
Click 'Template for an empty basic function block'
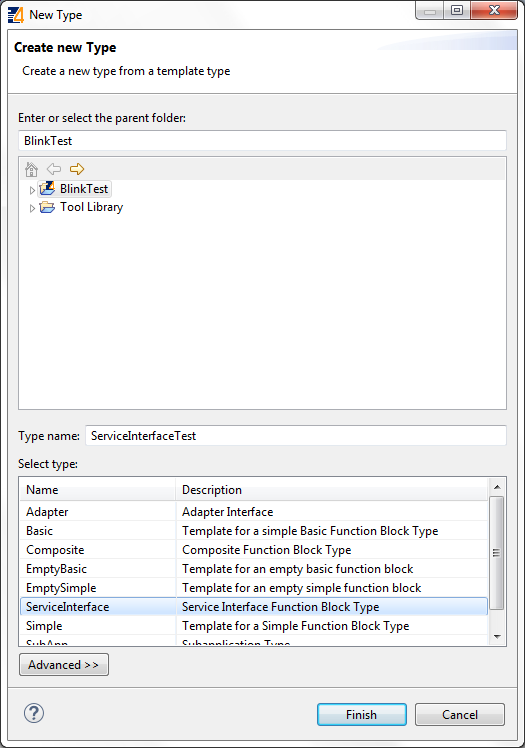[x=298, y=569]
